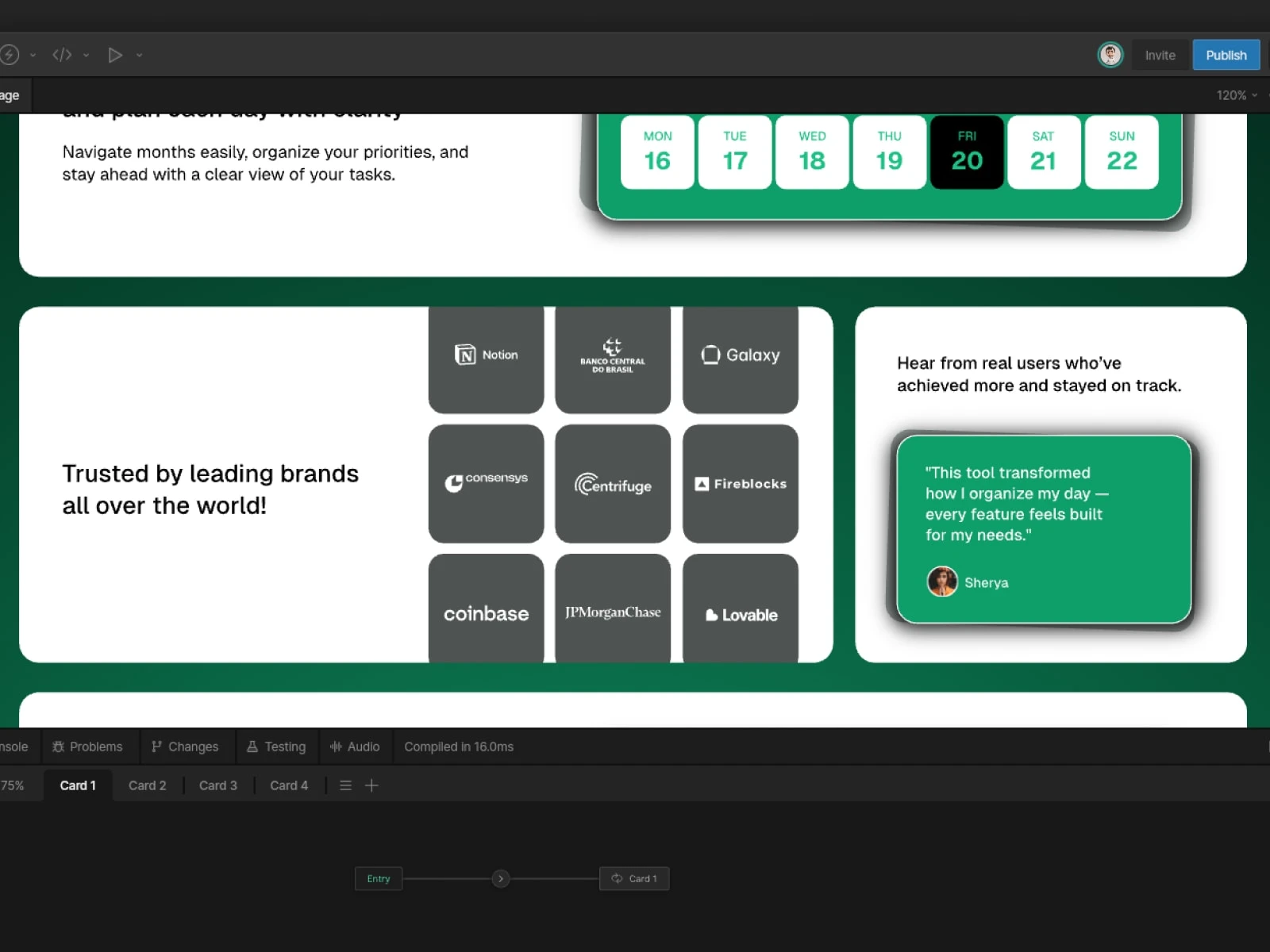
Task: Open the dropdown arrow beside the play icon
Action: tap(140, 56)
